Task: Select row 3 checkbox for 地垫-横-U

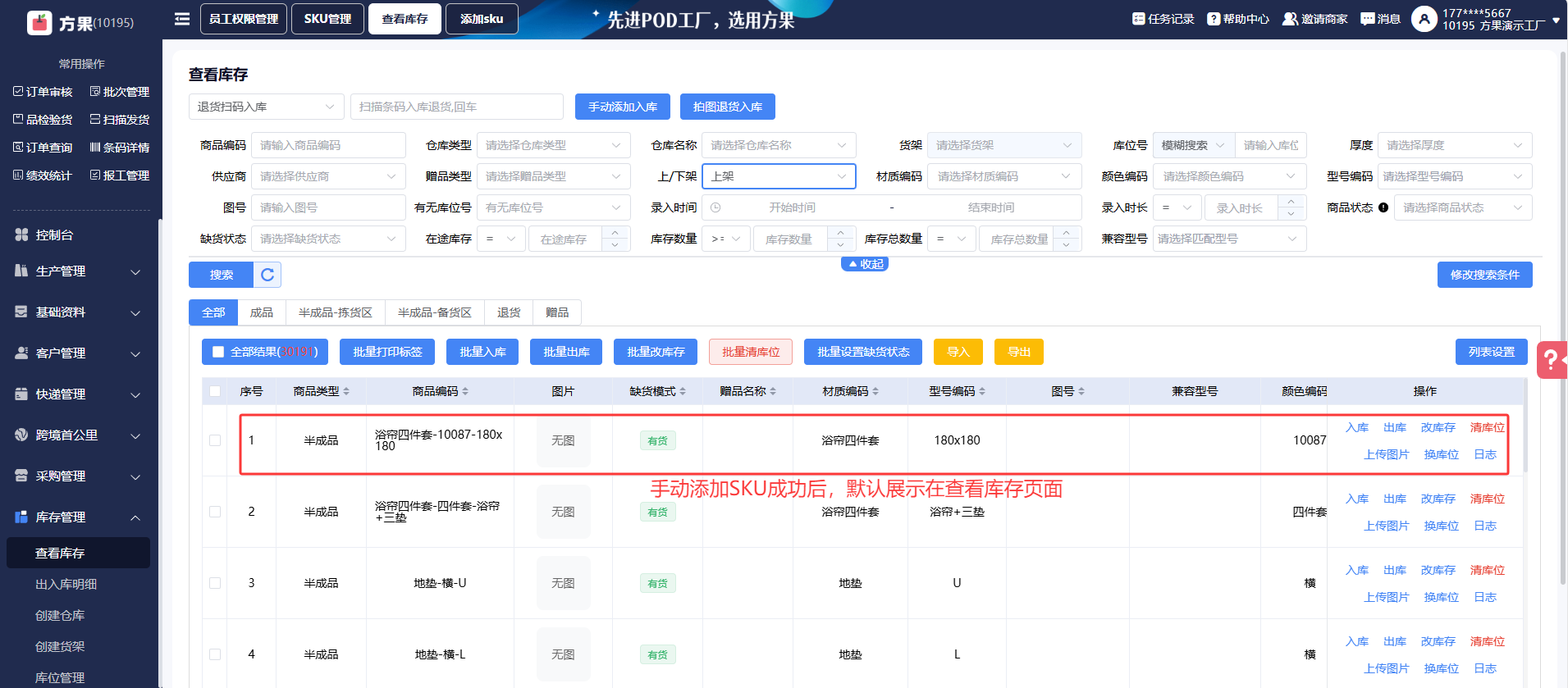Action: (x=215, y=583)
